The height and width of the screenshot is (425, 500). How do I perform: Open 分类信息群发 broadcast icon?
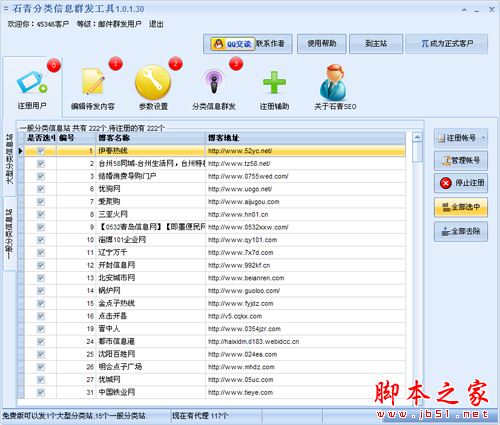(214, 82)
